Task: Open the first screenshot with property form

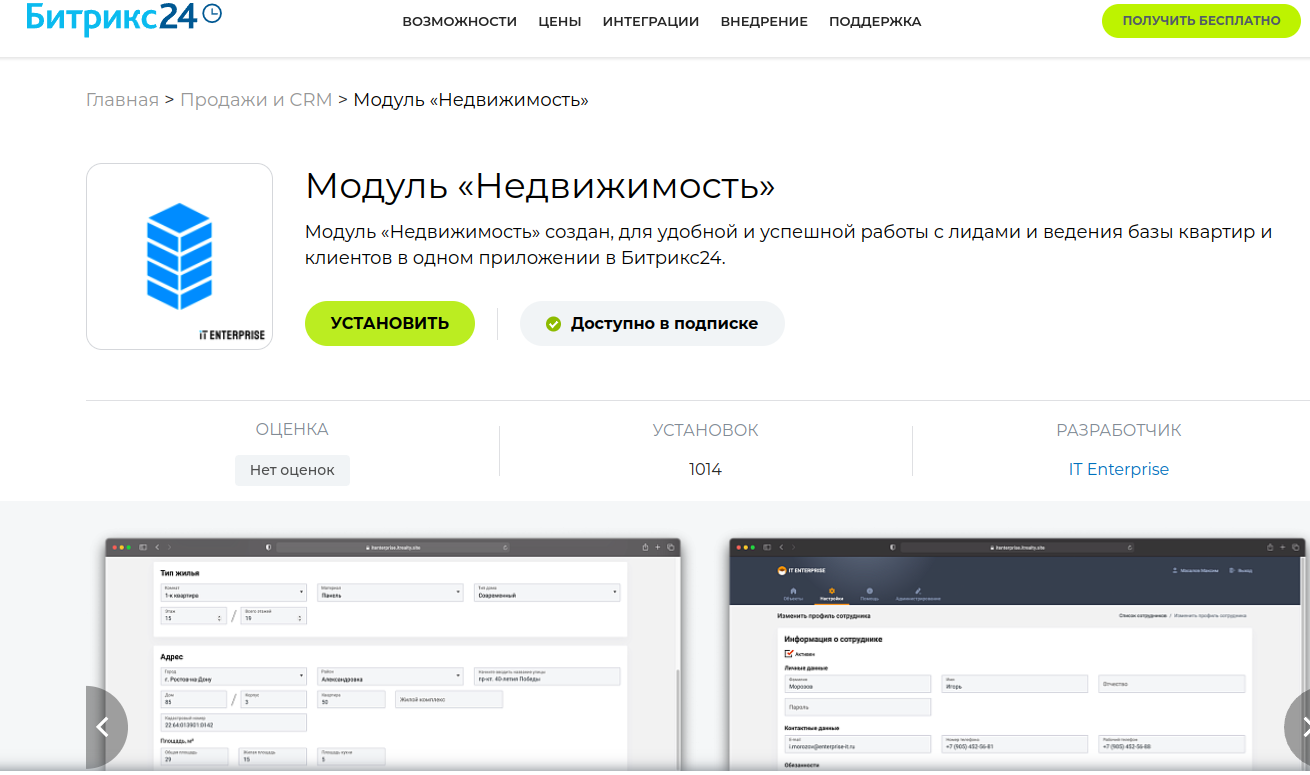Action: 393,655
